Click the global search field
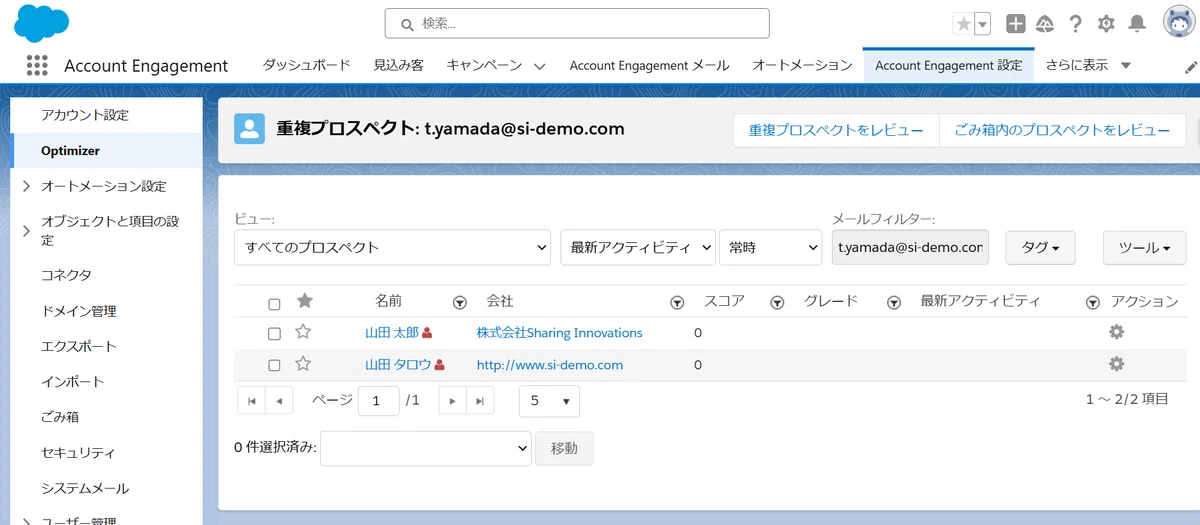 click(x=577, y=23)
